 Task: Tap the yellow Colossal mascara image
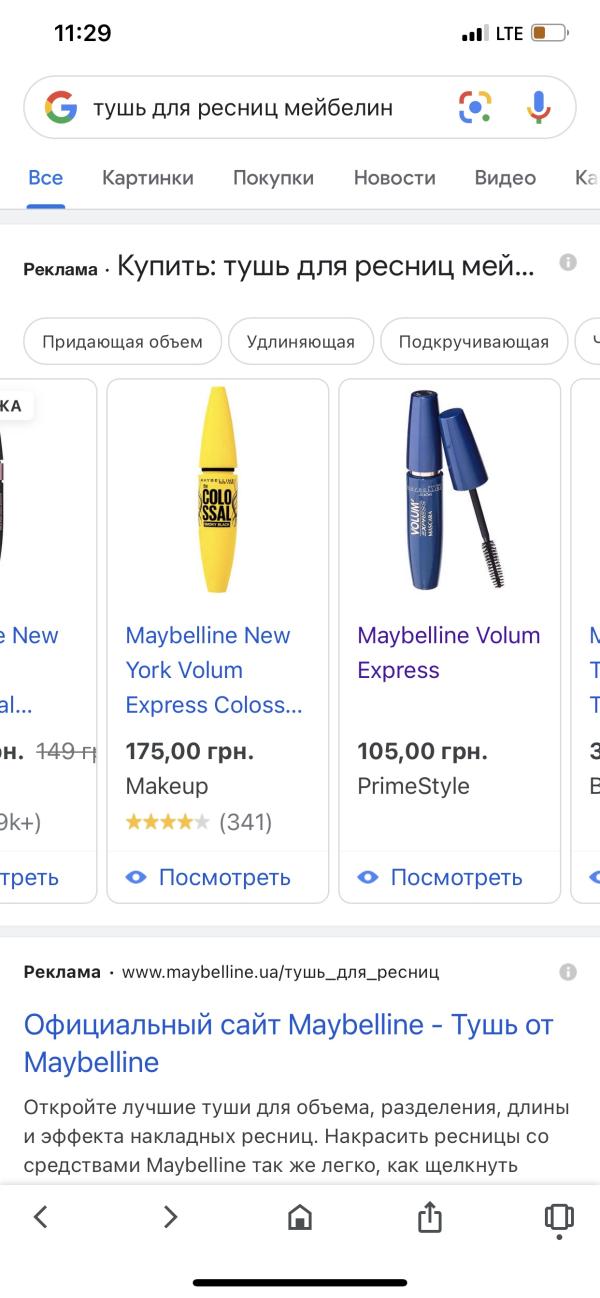click(x=217, y=488)
